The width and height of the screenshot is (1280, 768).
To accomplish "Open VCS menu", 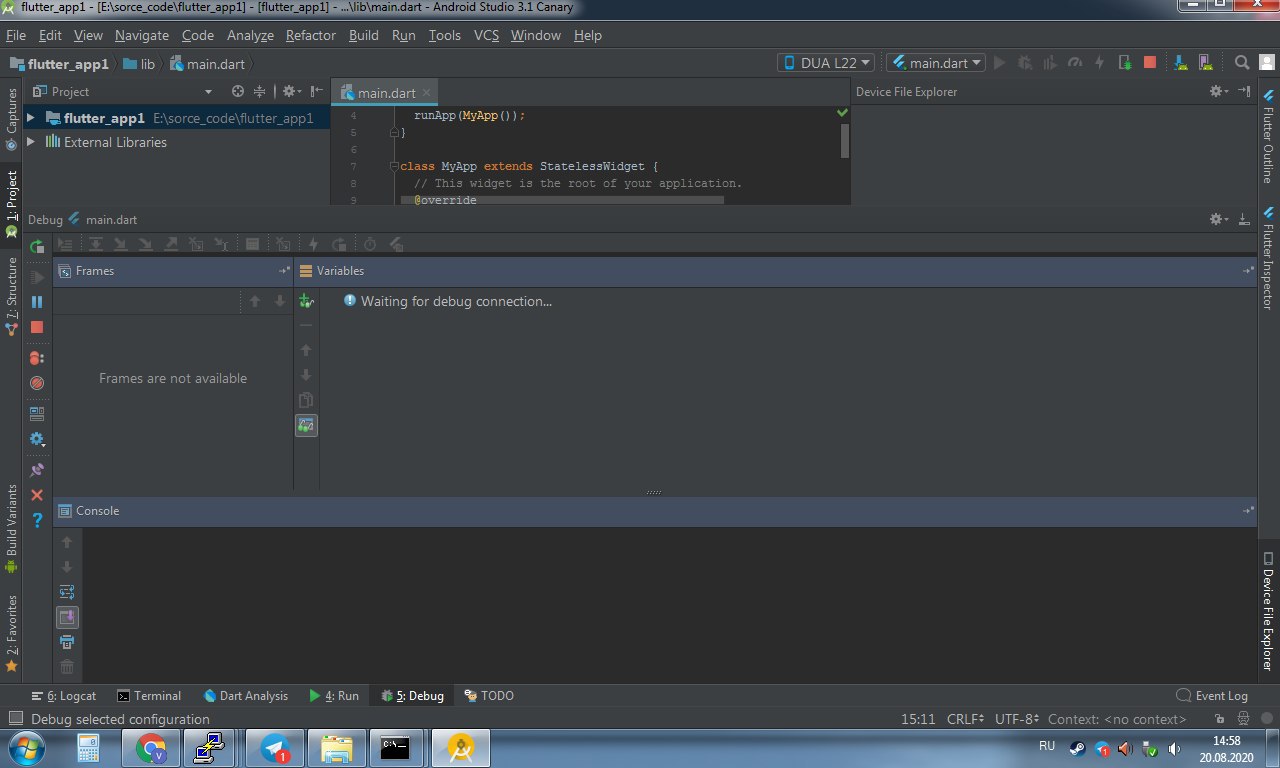I will tap(486, 35).
